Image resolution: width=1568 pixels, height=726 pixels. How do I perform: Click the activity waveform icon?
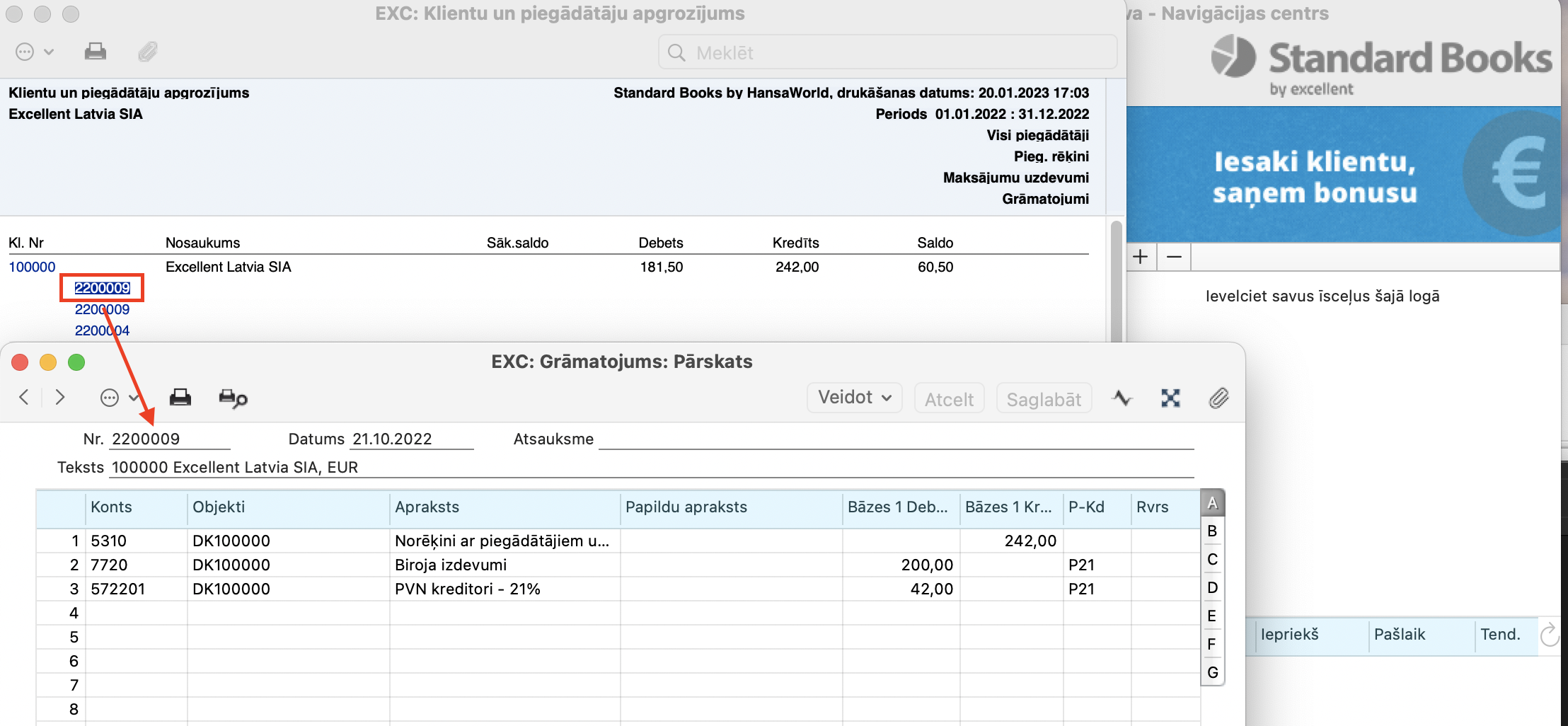pyautogui.click(x=1122, y=398)
